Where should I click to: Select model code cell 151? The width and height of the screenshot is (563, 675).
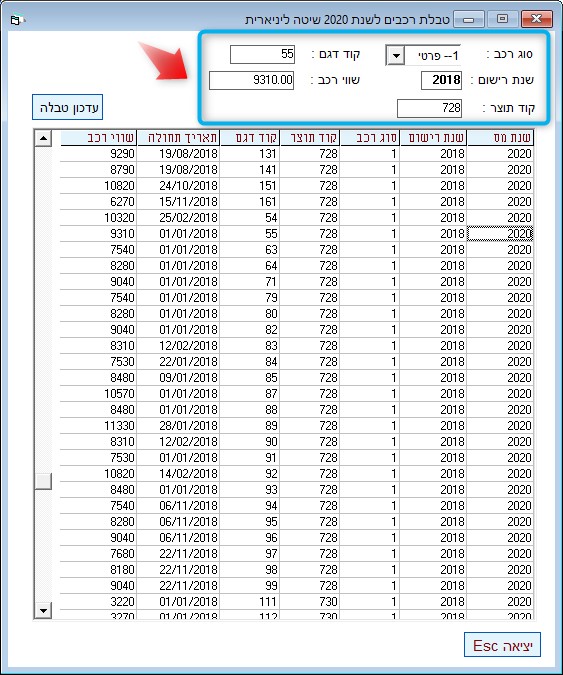click(250, 186)
